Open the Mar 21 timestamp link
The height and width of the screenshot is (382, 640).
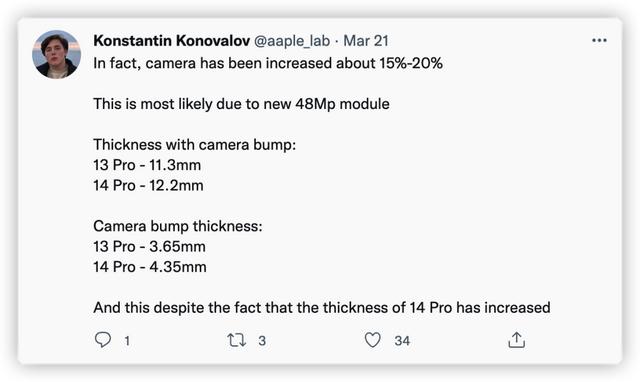tap(366, 41)
